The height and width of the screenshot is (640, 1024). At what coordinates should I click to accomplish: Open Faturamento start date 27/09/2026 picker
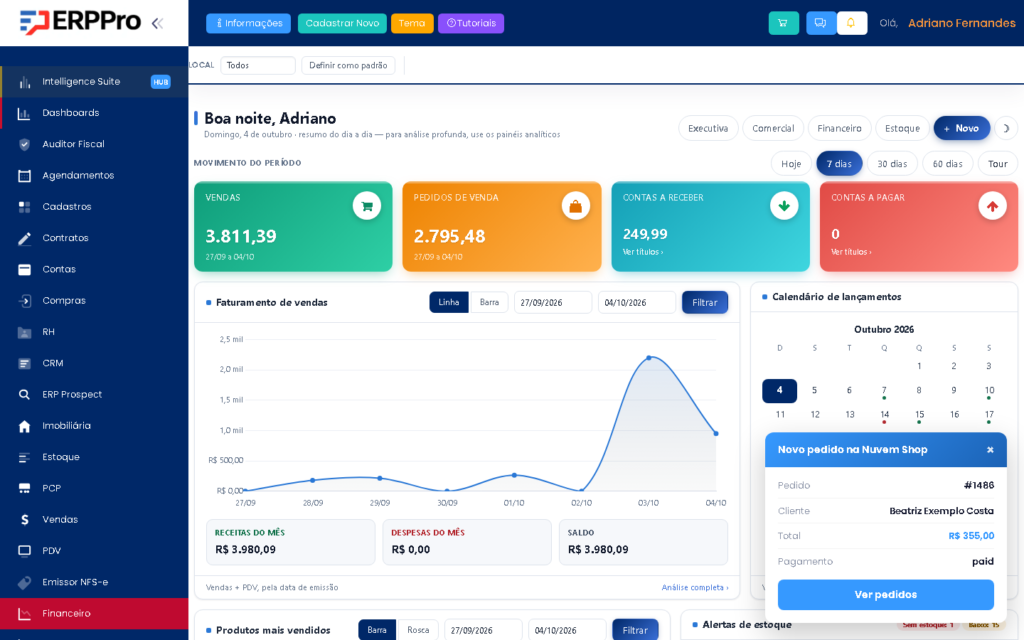[552, 302]
